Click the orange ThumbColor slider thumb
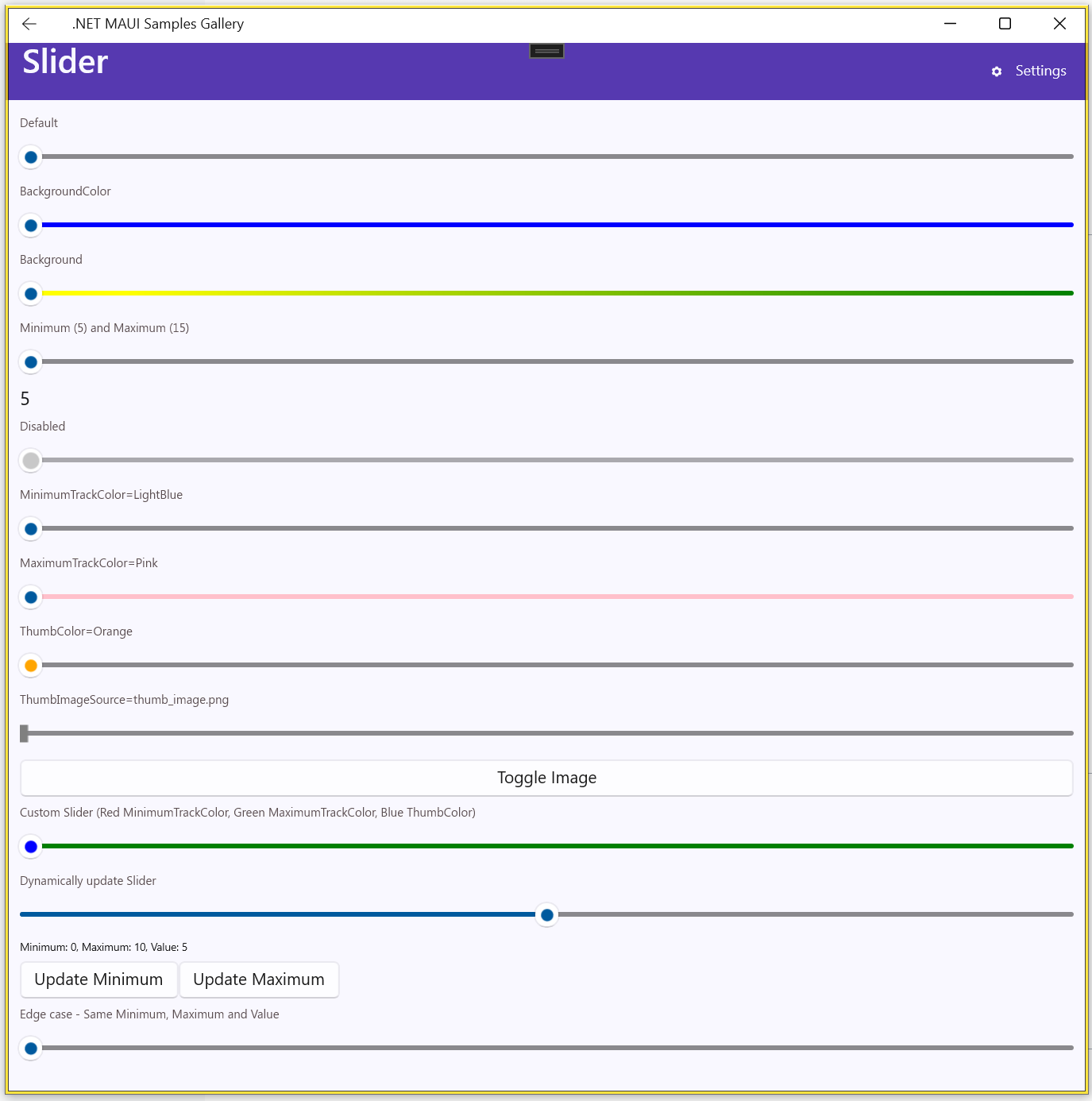The width and height of the screenshot is (1092, 1101). point(31,666)
